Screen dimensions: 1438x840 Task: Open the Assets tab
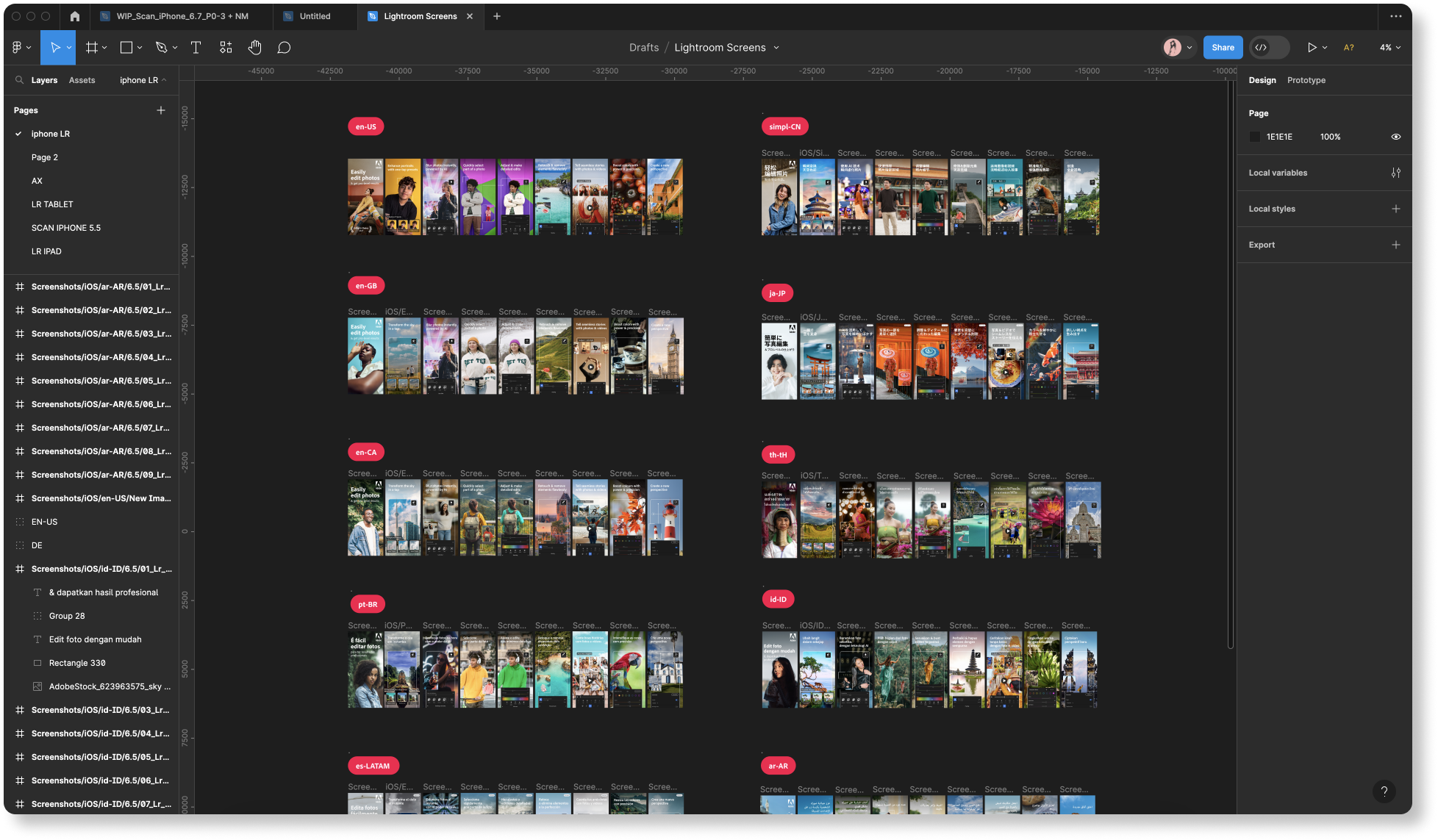[82, 80]
